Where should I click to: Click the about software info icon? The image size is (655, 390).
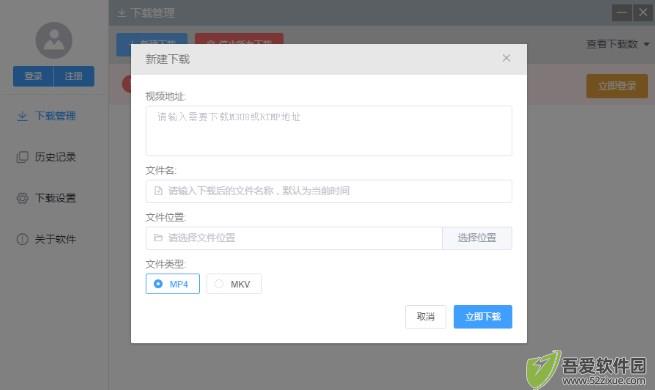tap(22, 239)
